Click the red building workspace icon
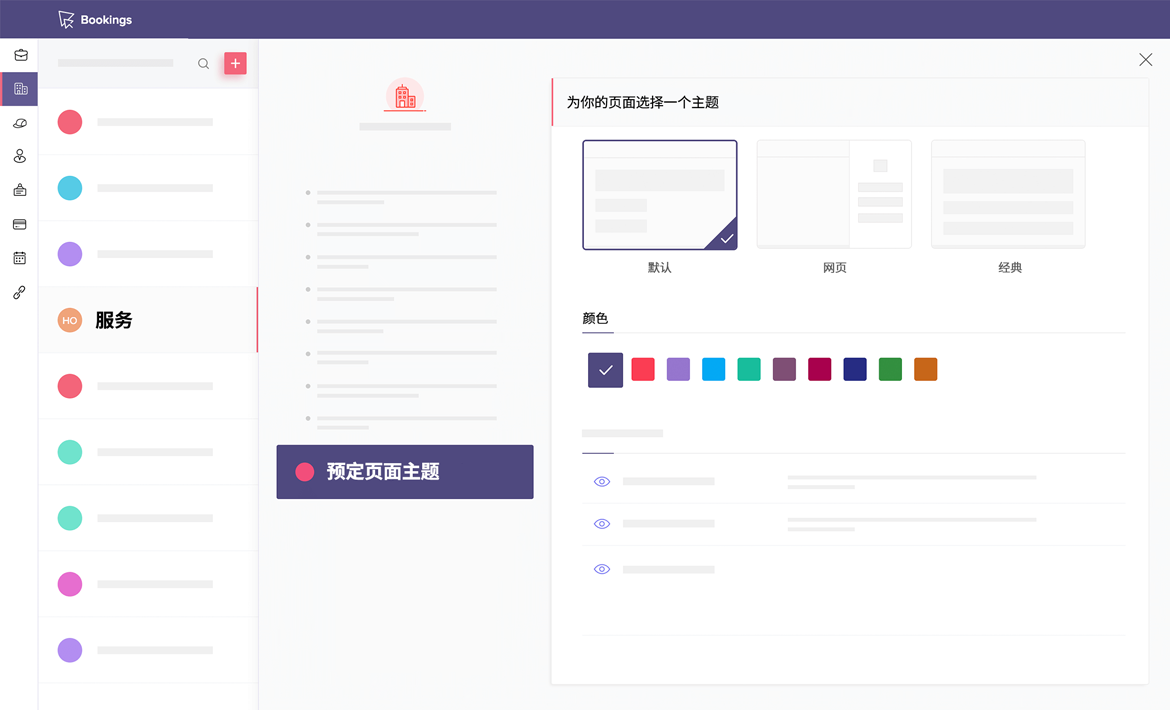Screen dimensions: 1170x710 coord(404,95)
